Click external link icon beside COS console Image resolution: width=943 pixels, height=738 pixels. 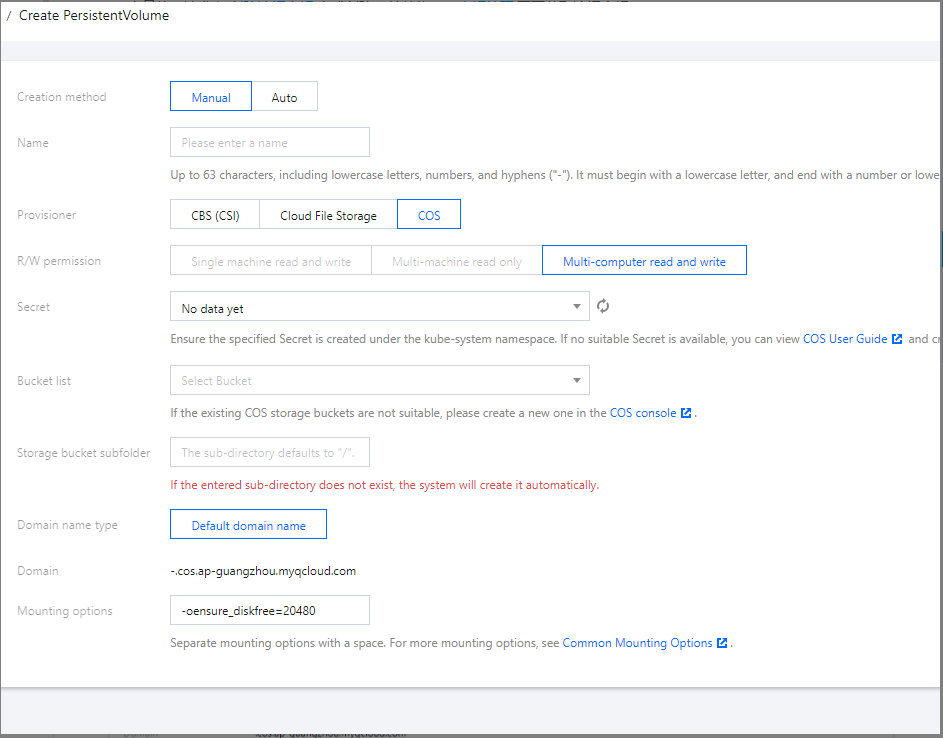(x=686, y=413)
